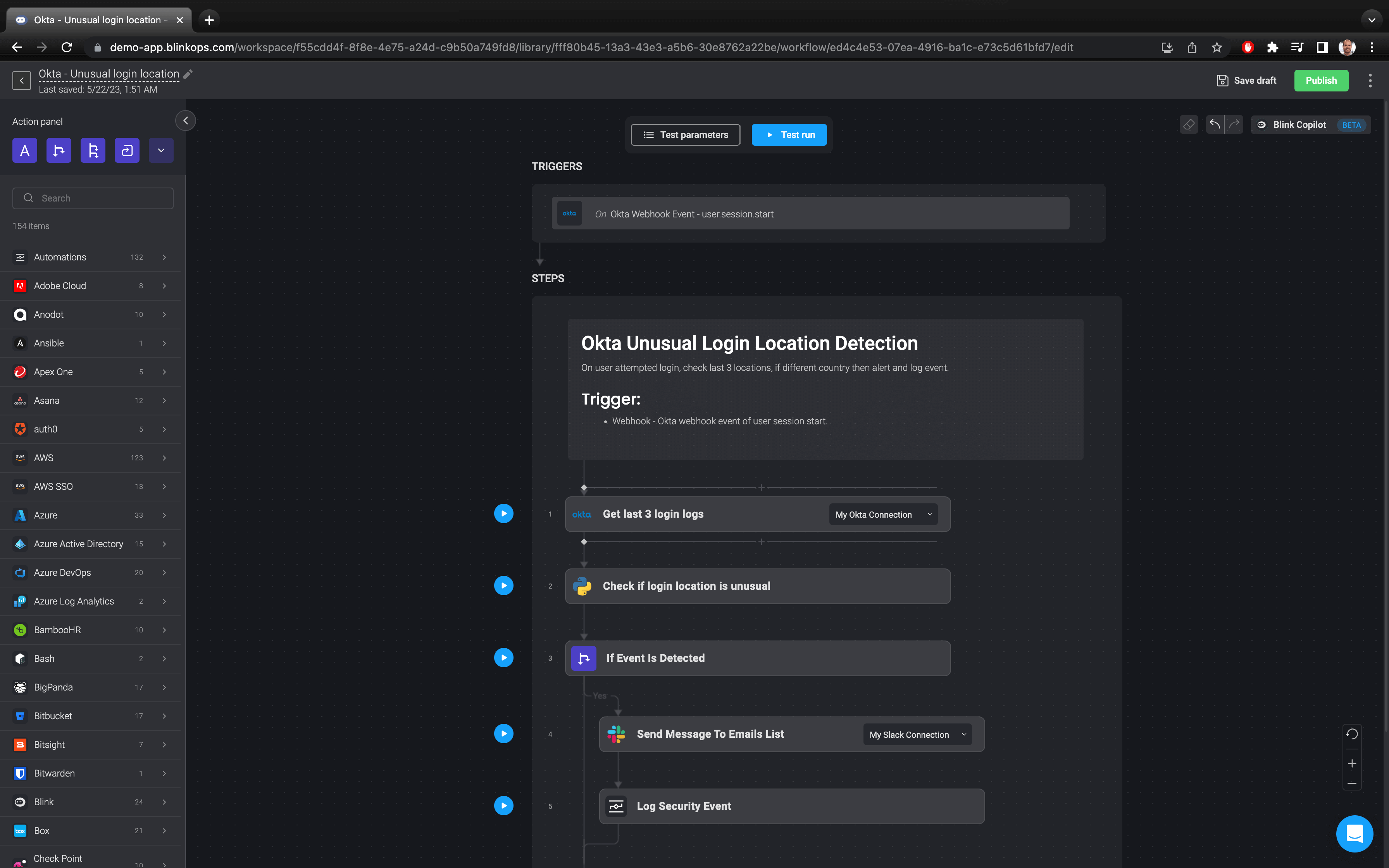
Task: Open the auth0 actions list
Action: 91,429
